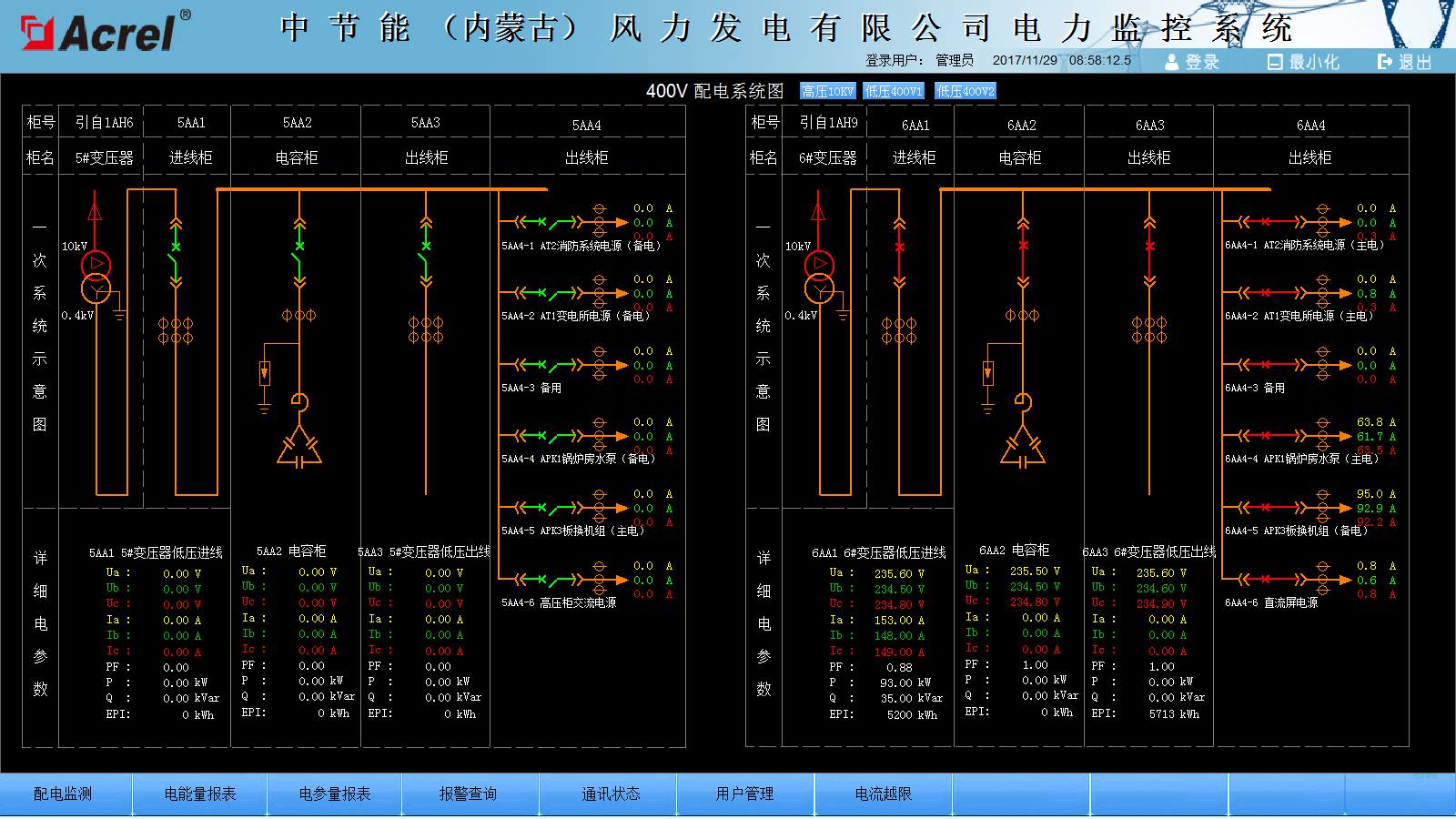Click the Acrel logo
The width and height of the screenshot is (1456, 819).
pos(105,32)
